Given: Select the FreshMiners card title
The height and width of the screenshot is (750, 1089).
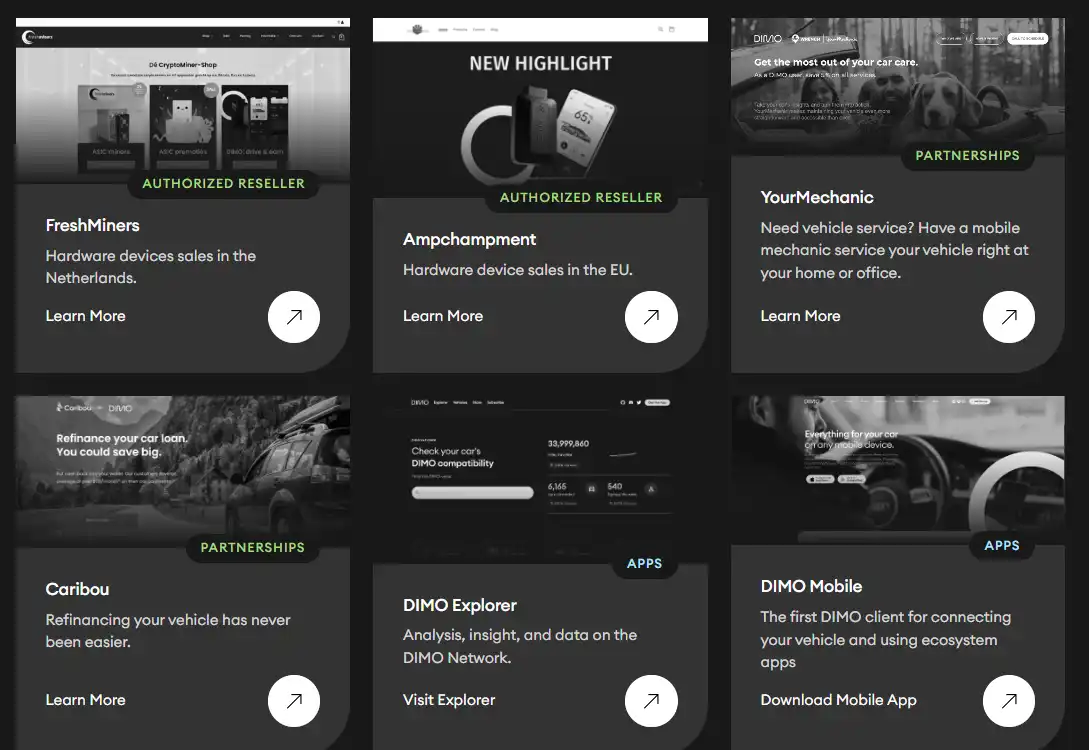Looking at the screenshot, I should (x=92, y=225).
